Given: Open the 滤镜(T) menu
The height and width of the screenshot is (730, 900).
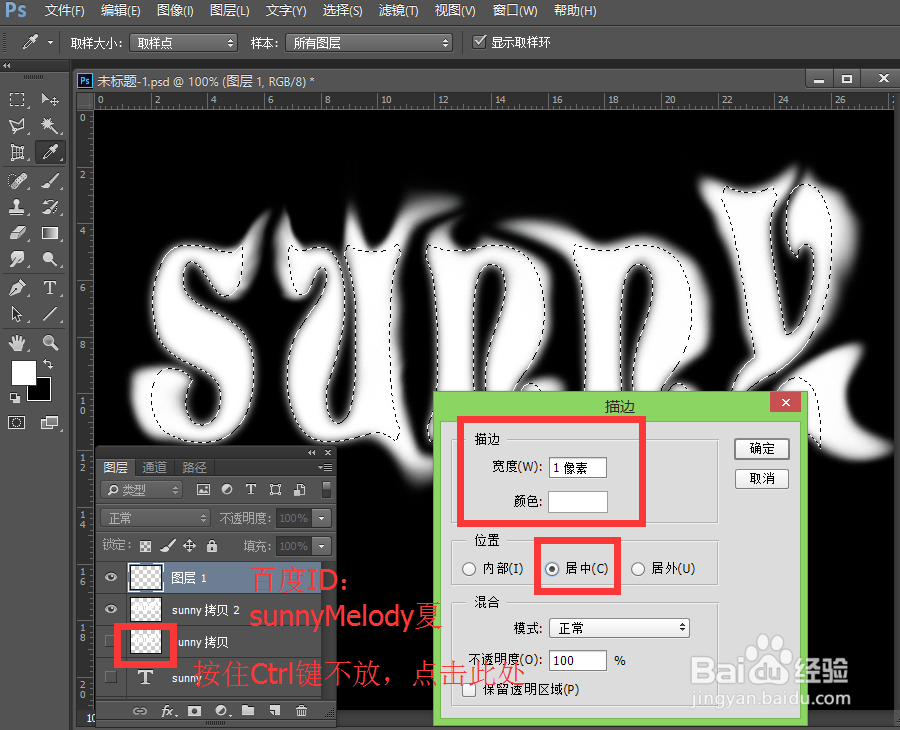Looking at the screenshot, I should tap(399, 10).
